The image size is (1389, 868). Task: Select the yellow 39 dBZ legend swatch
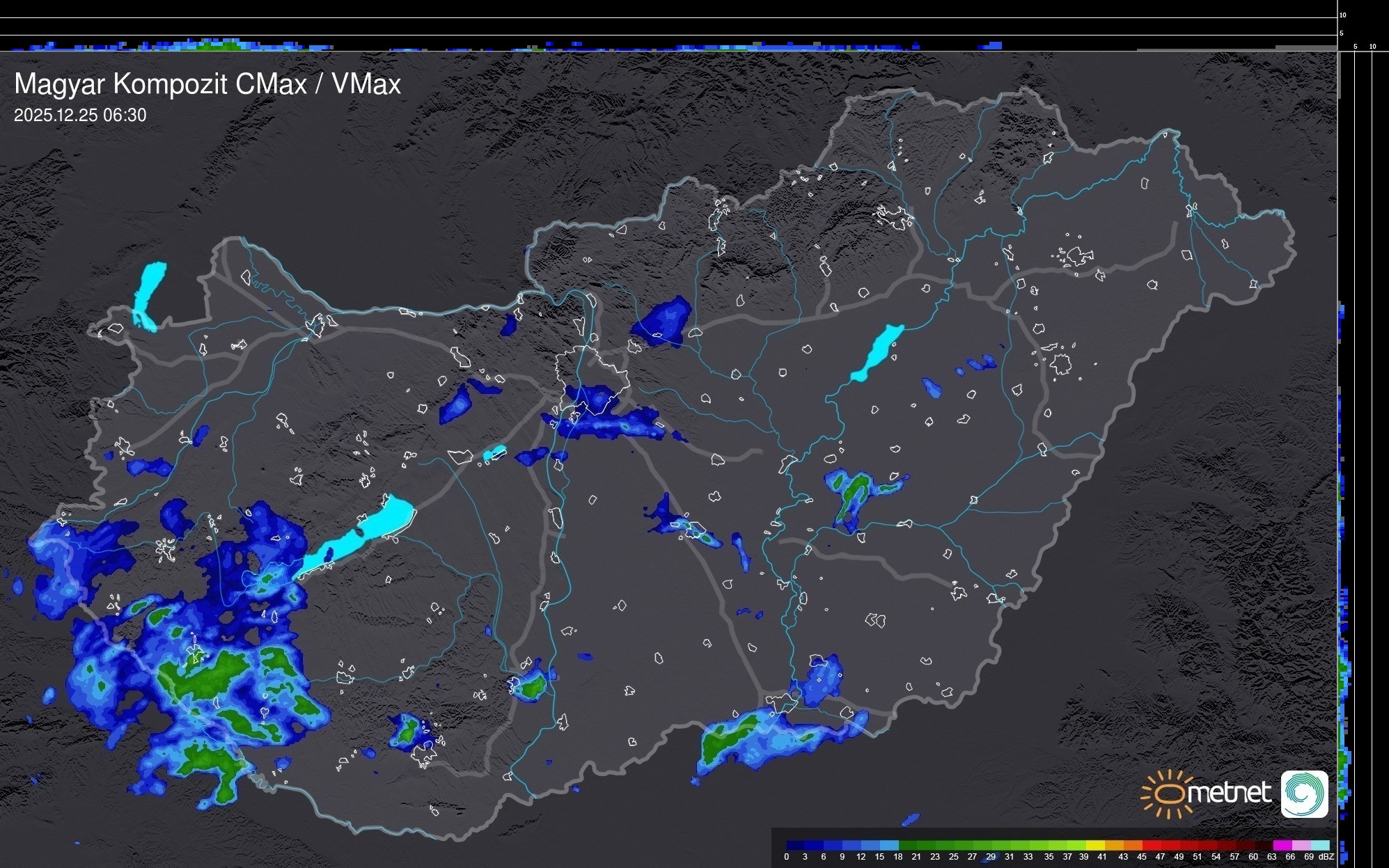point(1096,845)
